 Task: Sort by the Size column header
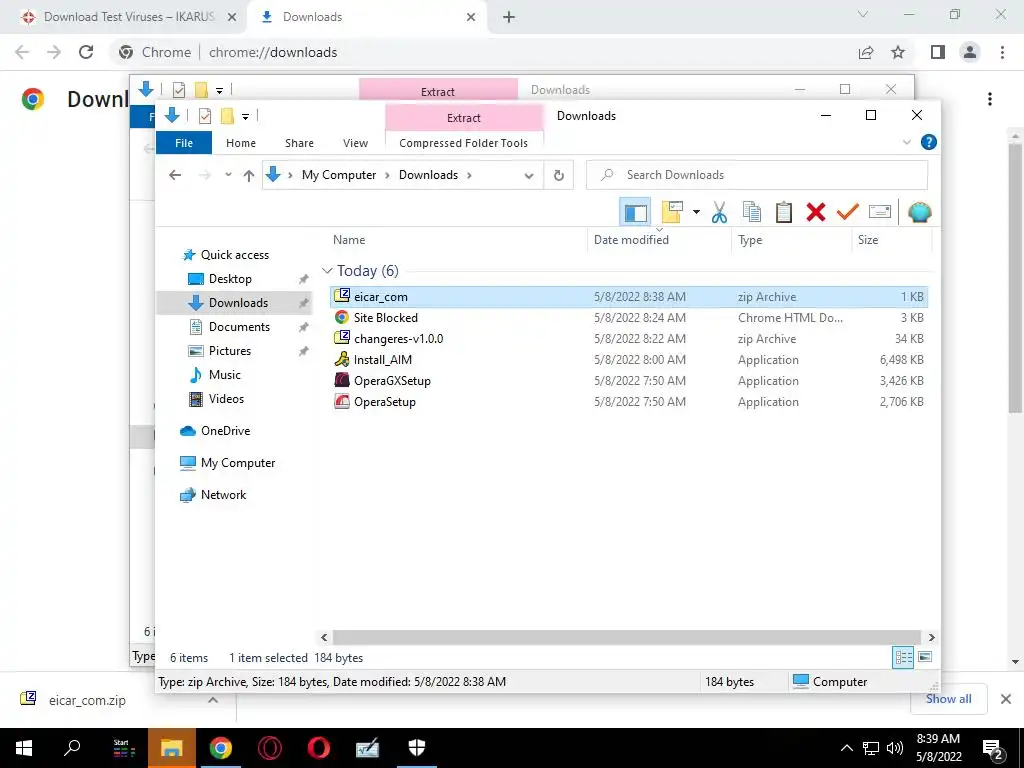[x=868, y=240]
